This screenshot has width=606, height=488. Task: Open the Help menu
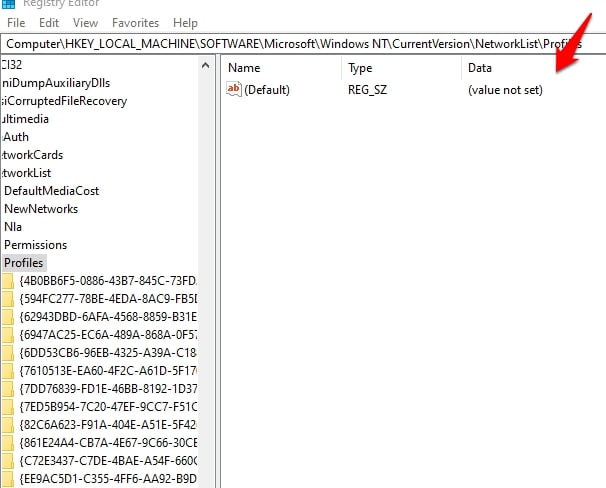coord(185,23)
